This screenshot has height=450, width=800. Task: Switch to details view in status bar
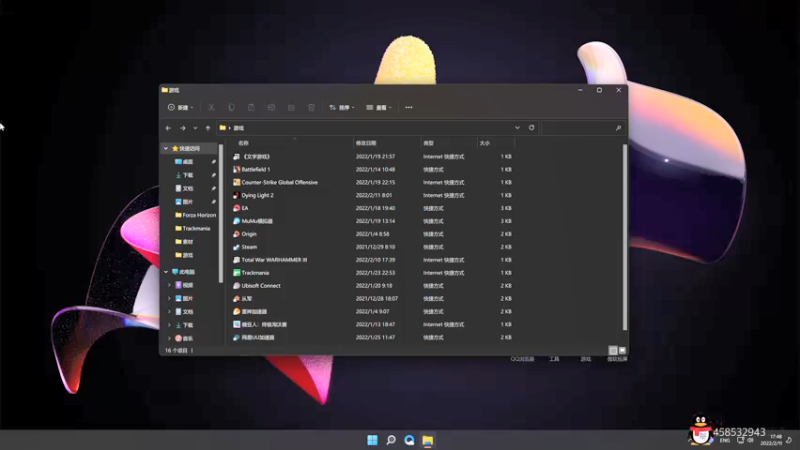[x=613, y=351]
